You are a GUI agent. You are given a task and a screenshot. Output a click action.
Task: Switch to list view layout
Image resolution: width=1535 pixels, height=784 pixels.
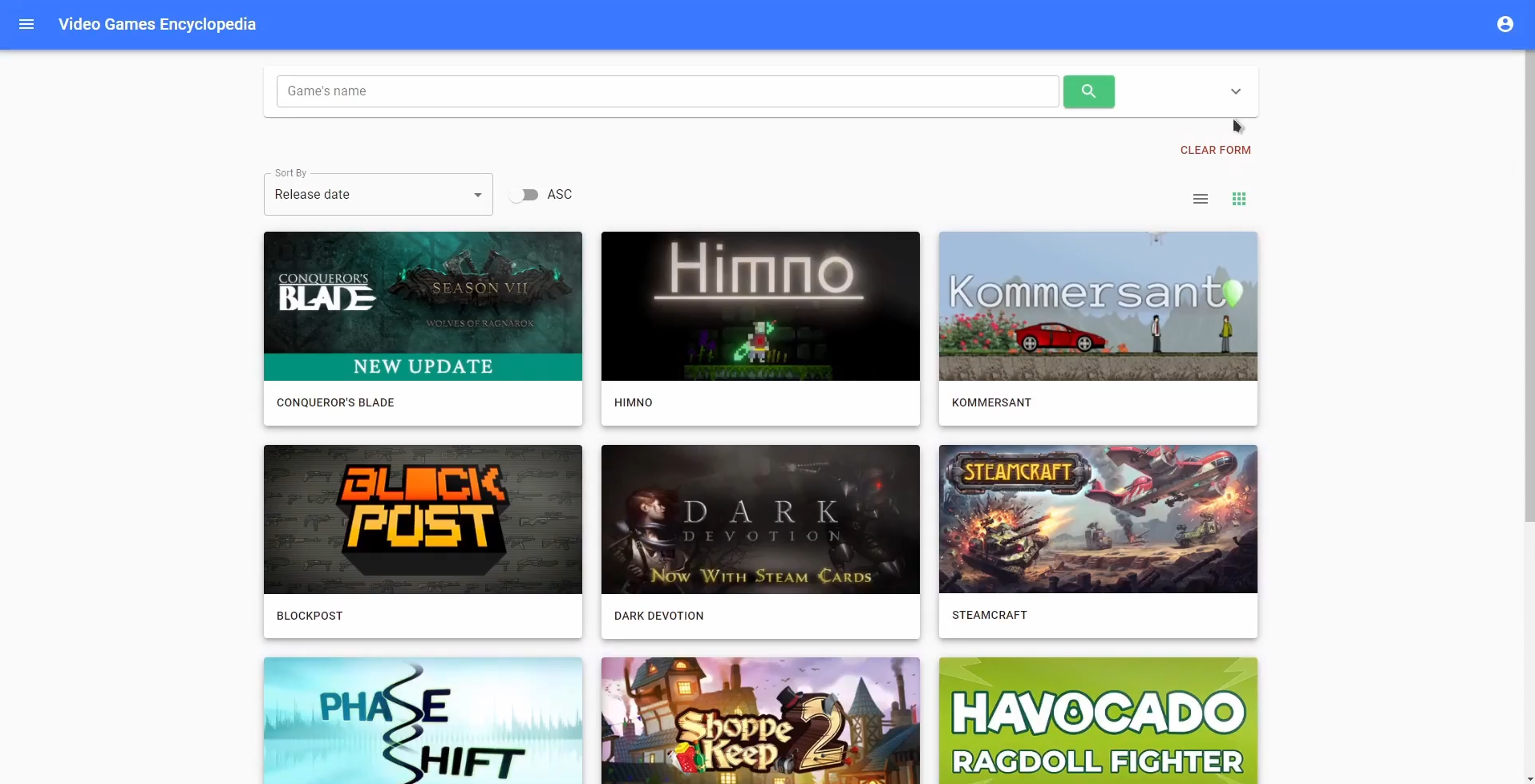[1201, 199]
